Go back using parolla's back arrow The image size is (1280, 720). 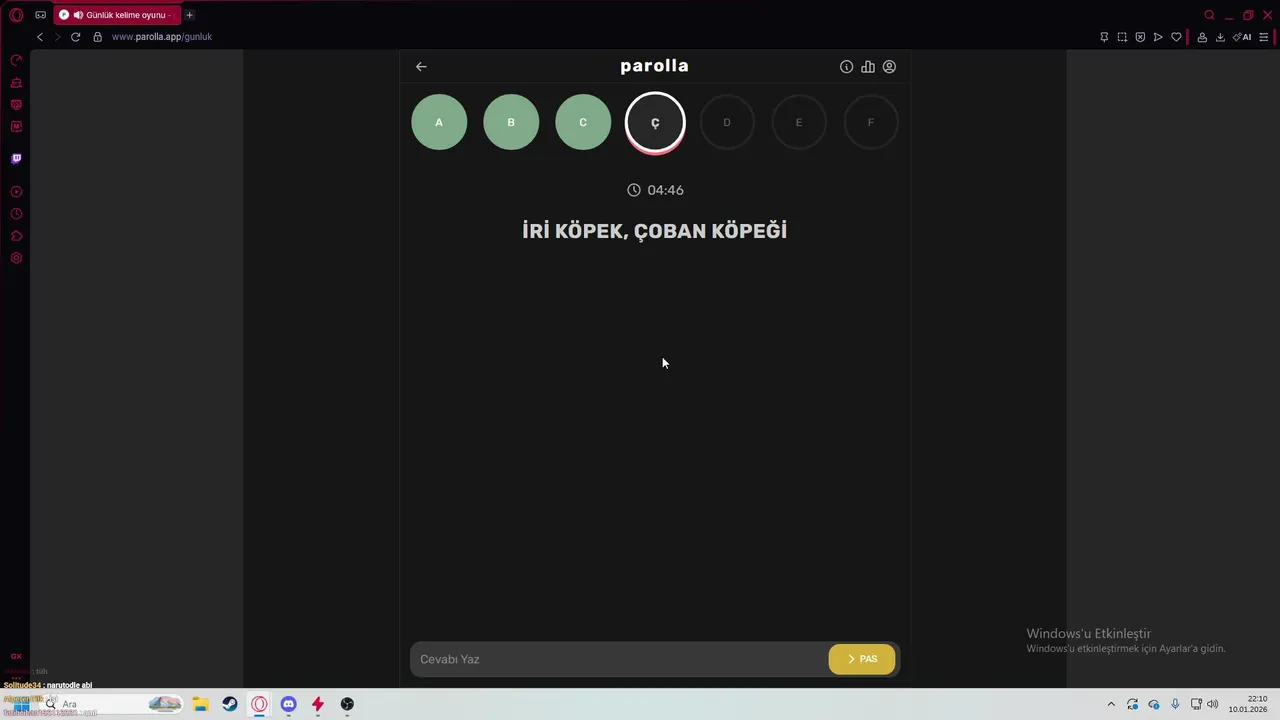point(421,66)
